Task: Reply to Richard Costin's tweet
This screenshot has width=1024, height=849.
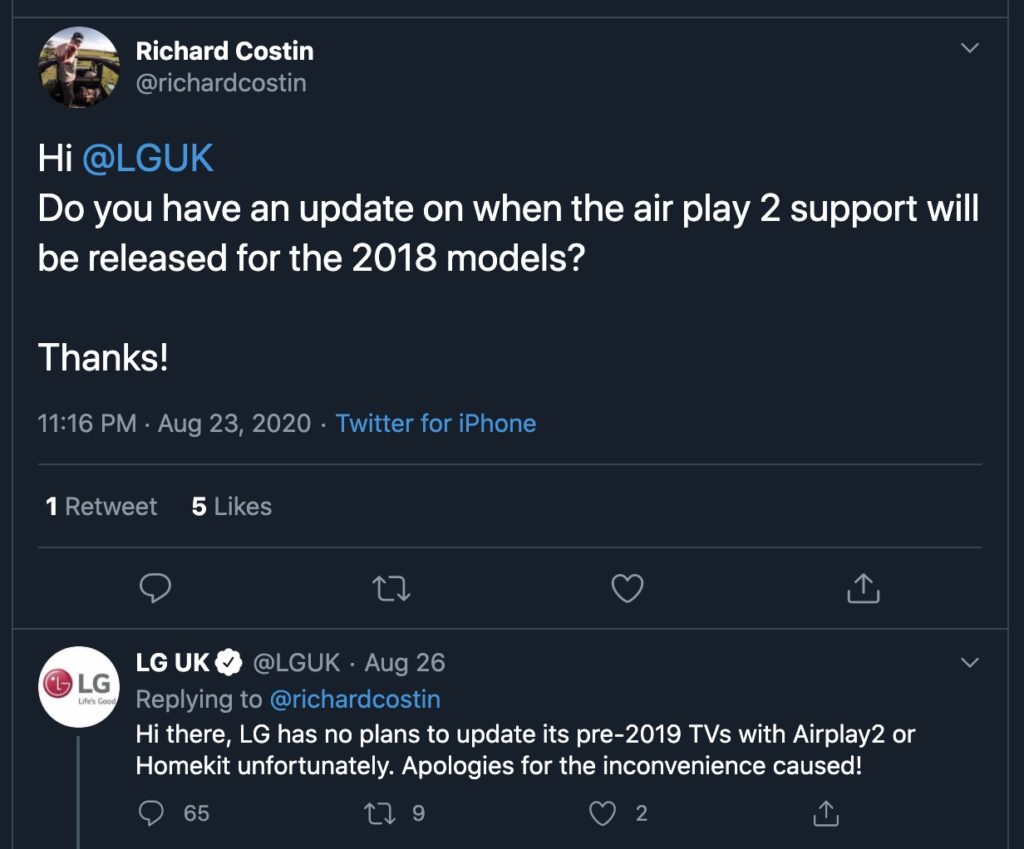Action: pos(155,589)
